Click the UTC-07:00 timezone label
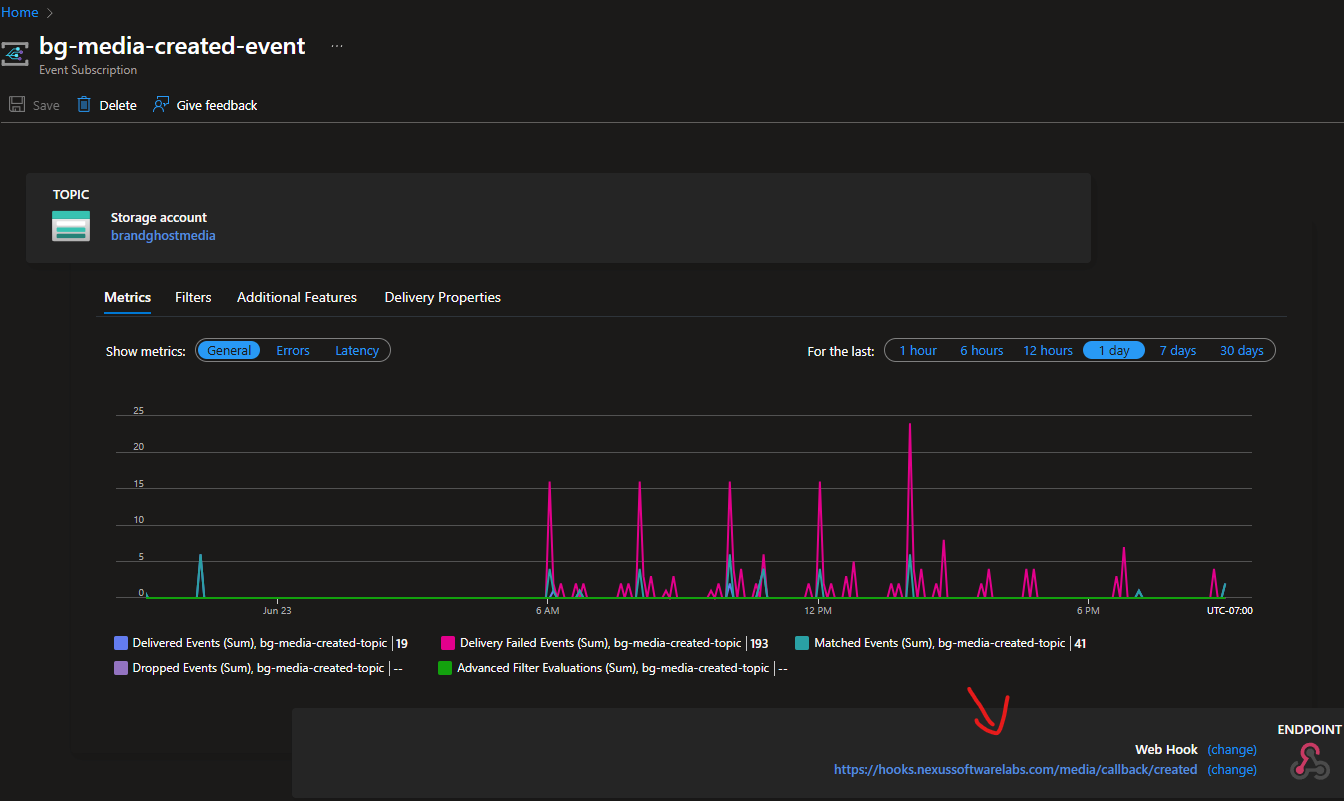The height and width of the screenshot is (801, 1344). [x=1230, y=610]
